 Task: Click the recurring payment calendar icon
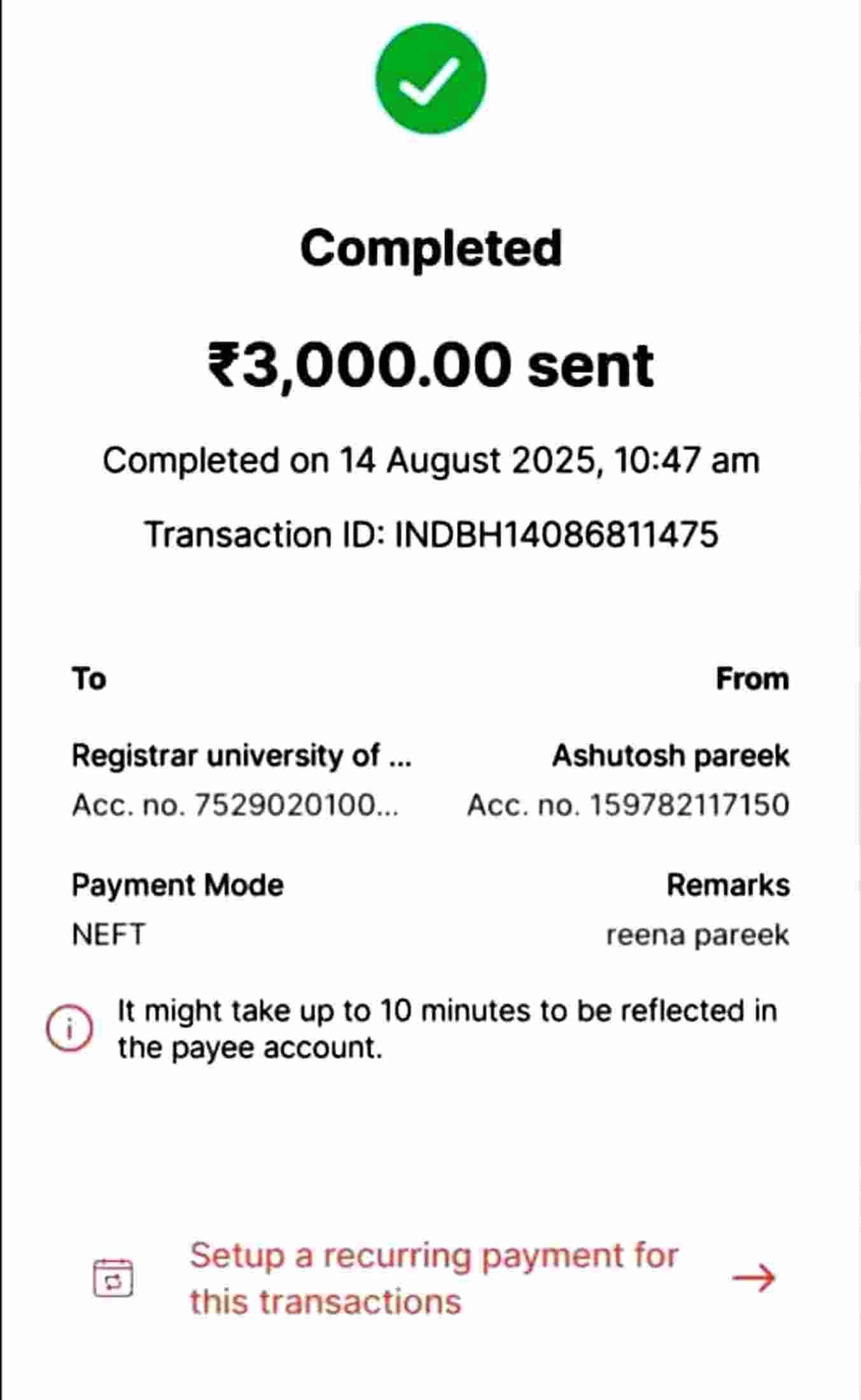click(113, 1277)
